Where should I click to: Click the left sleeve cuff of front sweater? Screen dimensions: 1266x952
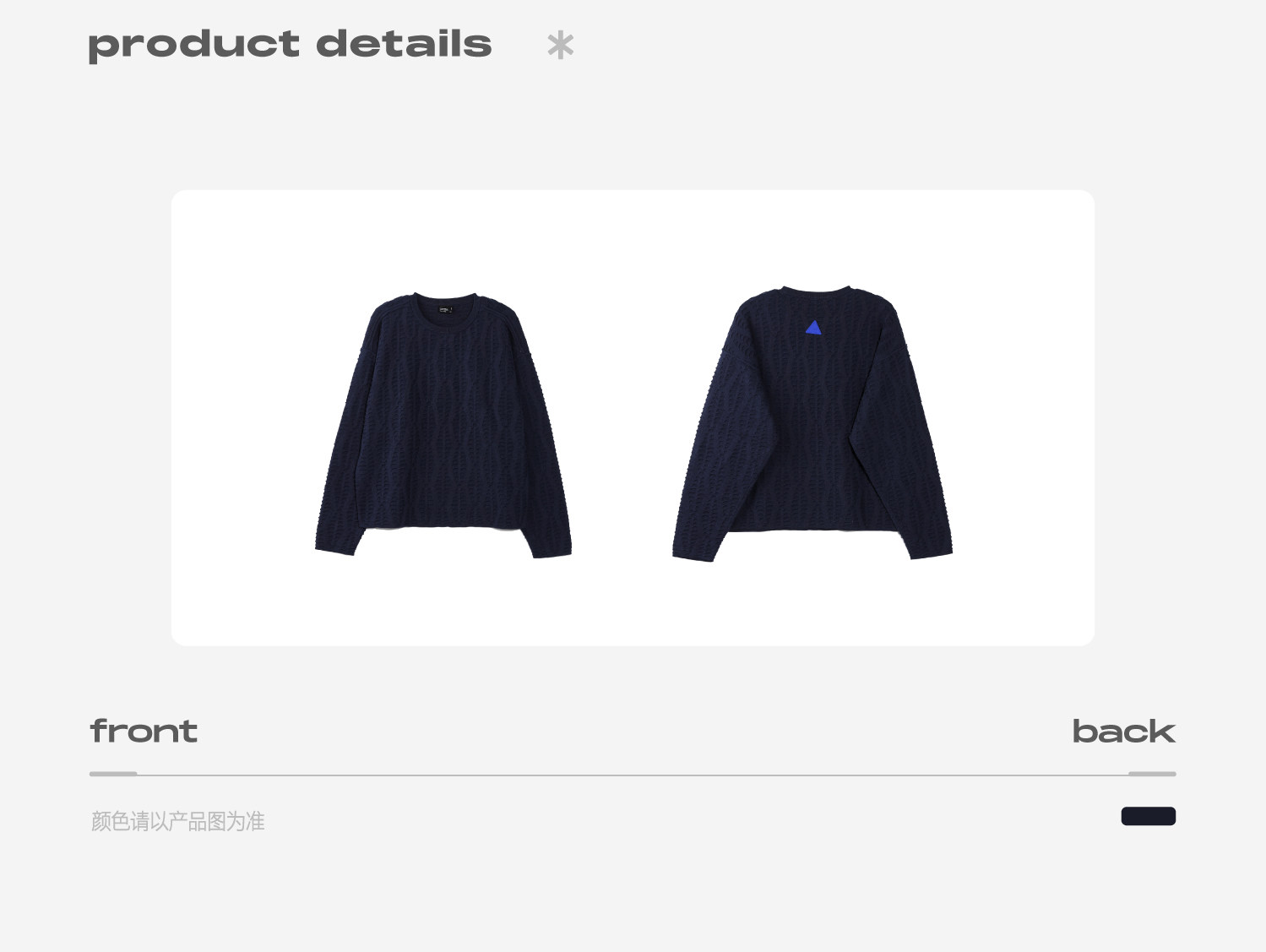[335, 549]
